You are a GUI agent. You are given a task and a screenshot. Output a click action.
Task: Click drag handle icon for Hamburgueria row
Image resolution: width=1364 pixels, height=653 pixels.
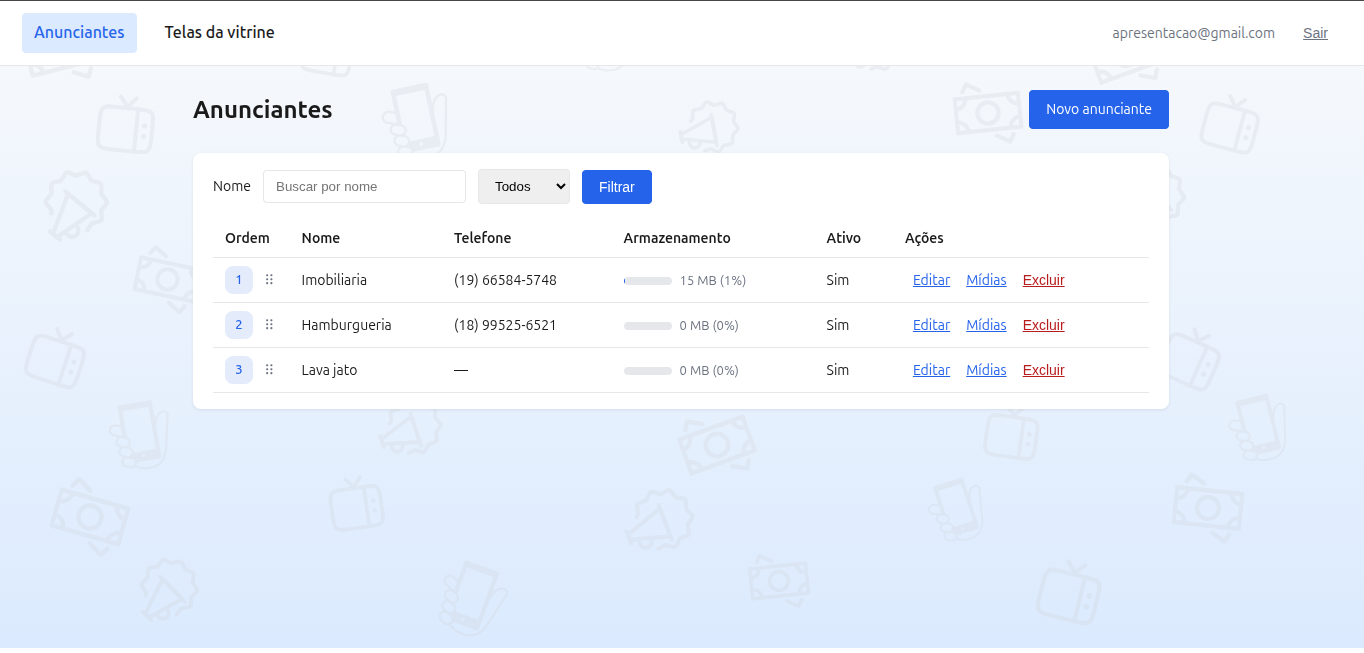tap(269, 325)
